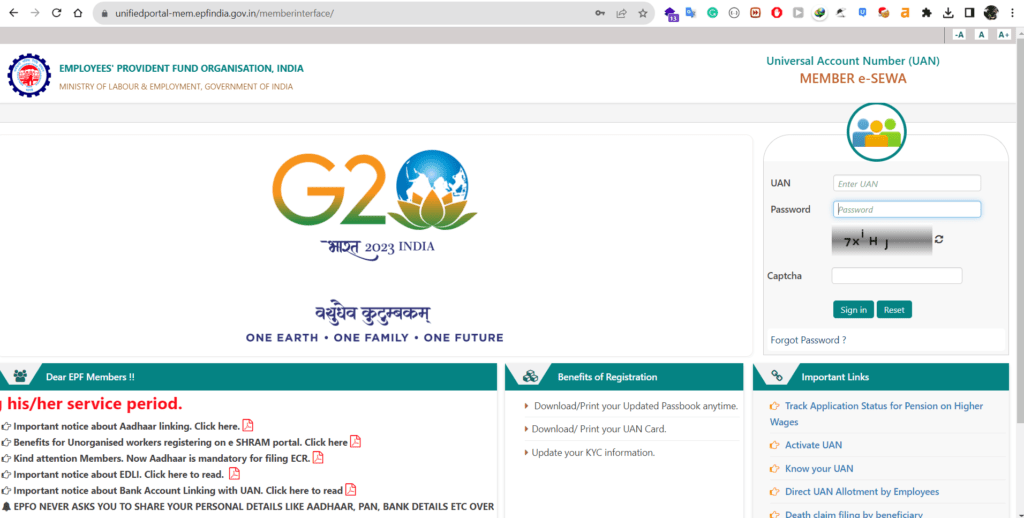Screen dimensions: 1024x518
Task: Open the Google Translate extension icon
Action: coord(691,13)
